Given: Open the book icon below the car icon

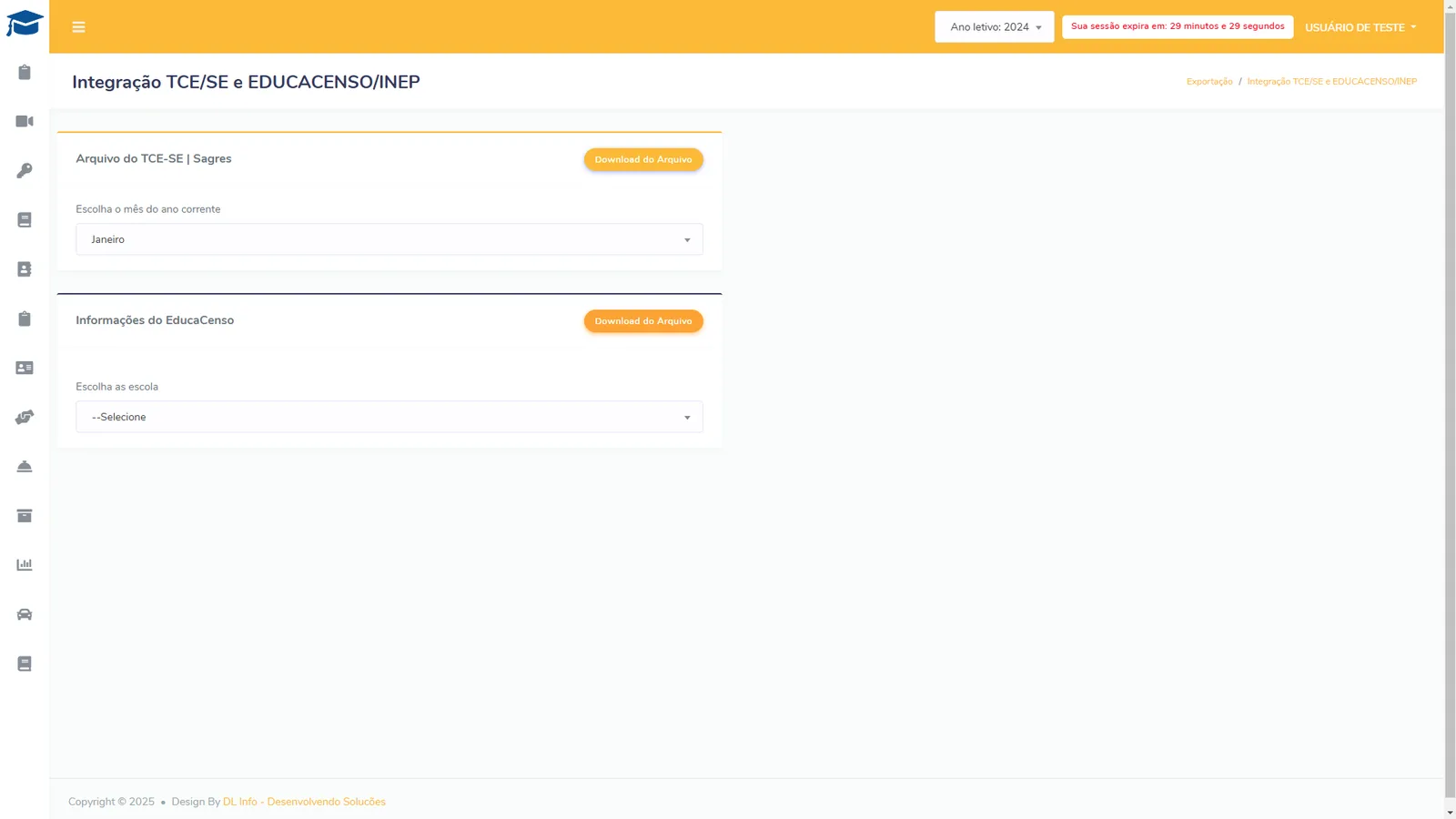Looking at the screenshot, I should (25, 663).
